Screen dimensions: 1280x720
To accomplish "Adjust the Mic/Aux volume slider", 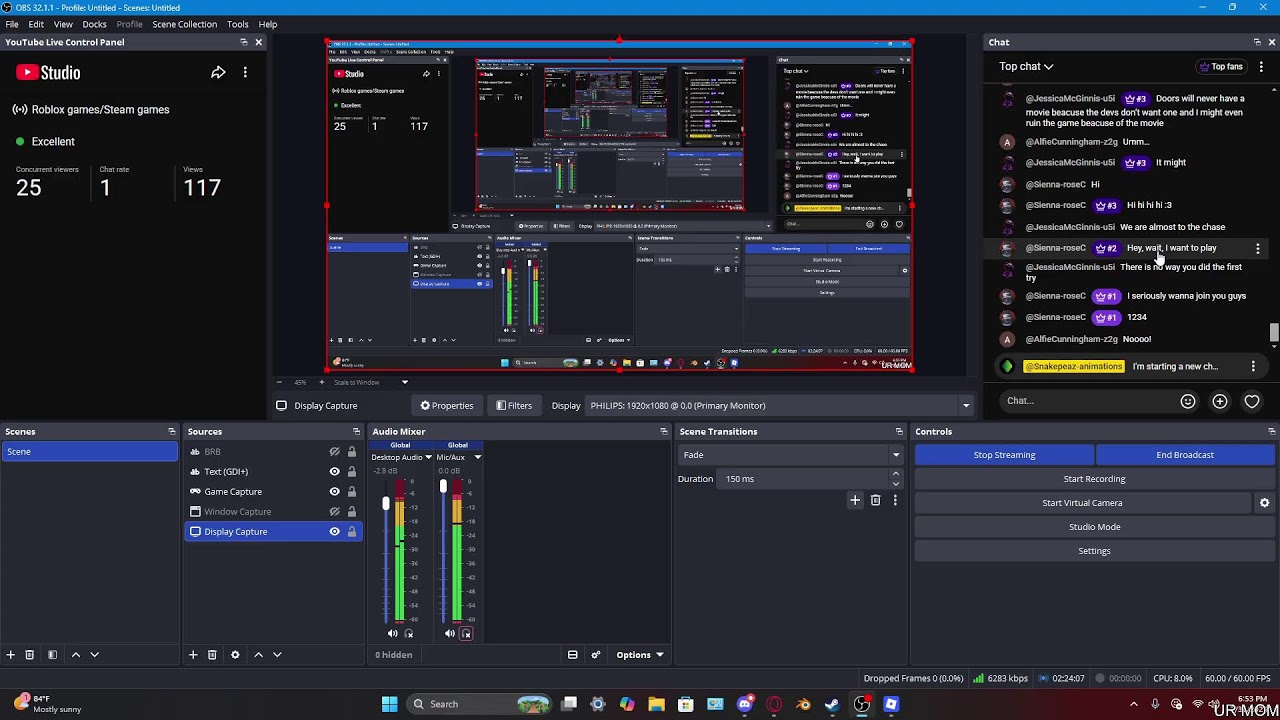I will [443, 487].
